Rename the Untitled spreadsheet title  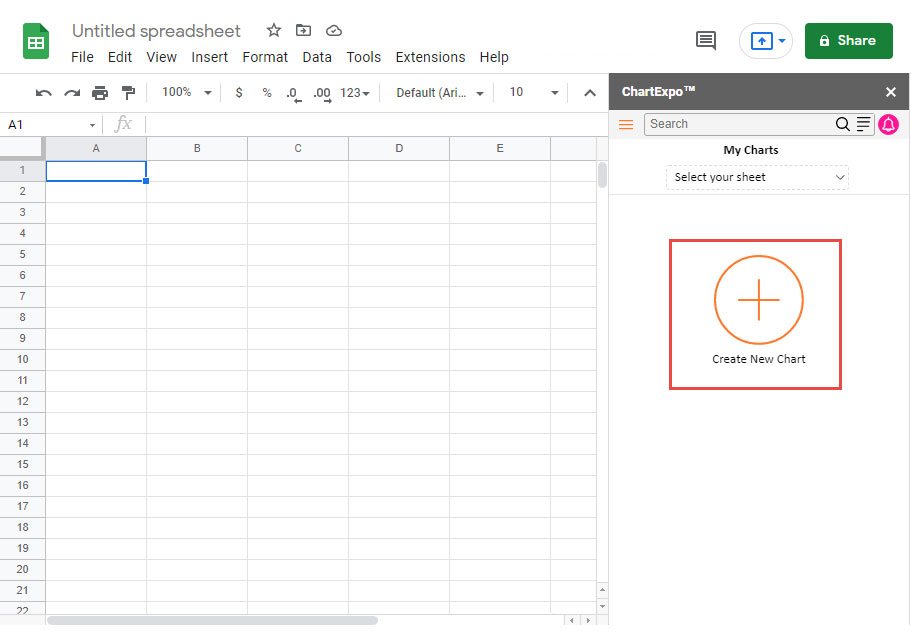(156, 31)
